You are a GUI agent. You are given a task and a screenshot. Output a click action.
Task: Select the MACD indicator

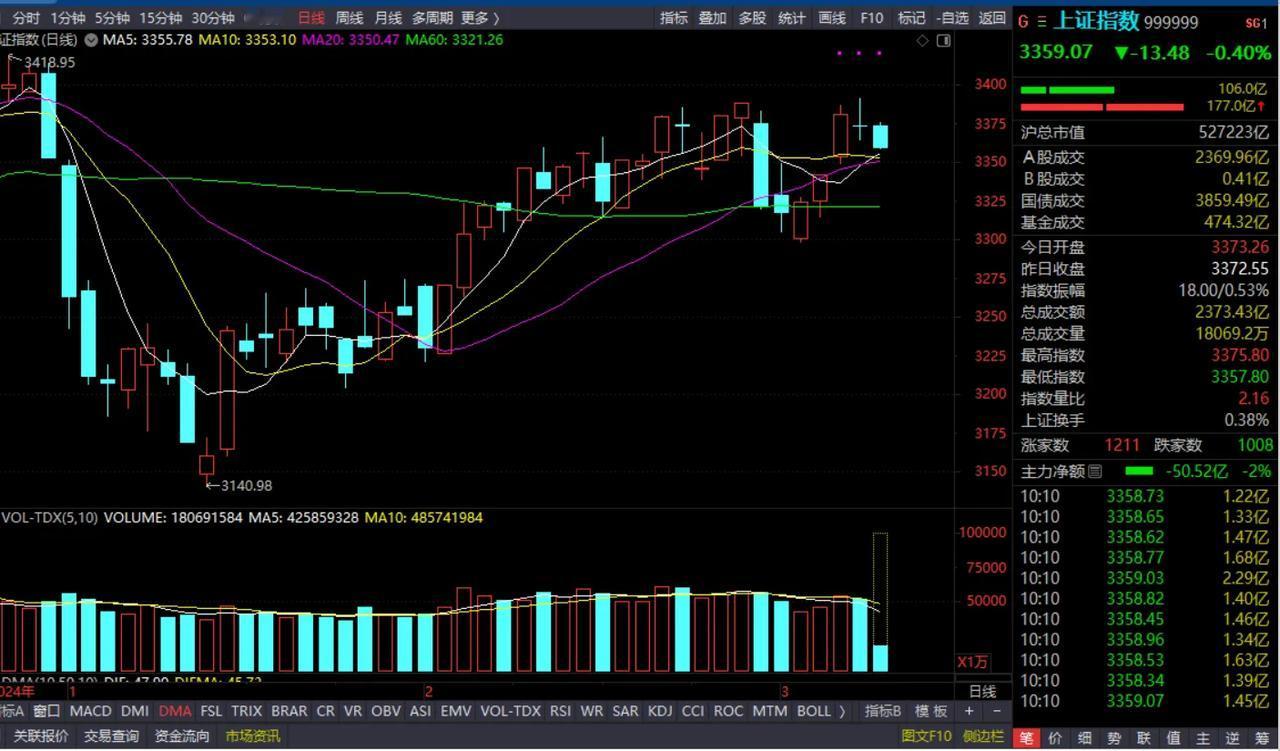click(91, 711)
